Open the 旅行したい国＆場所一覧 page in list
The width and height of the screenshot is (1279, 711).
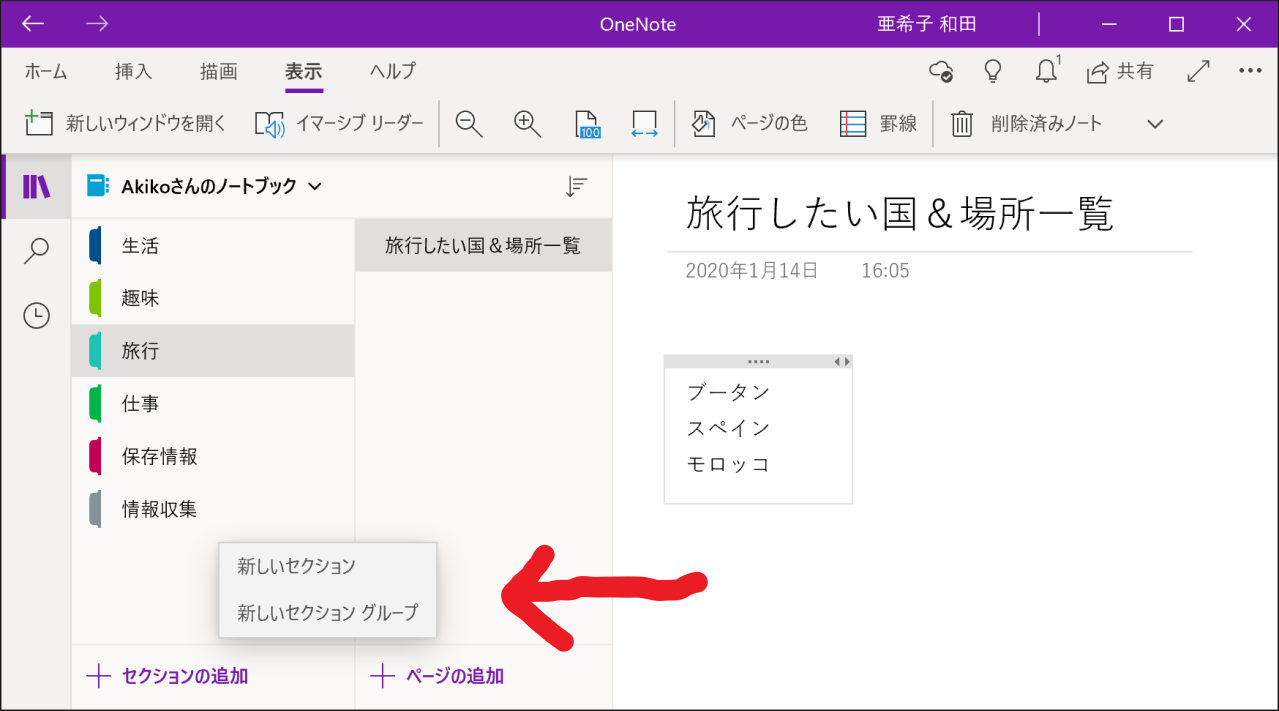pyautogui.click(x=483, y=246)
